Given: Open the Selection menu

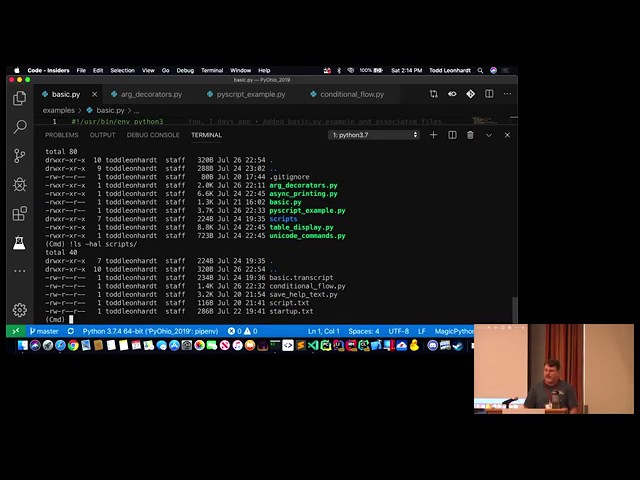Looking at the screenshot, I should click(122, 70).
